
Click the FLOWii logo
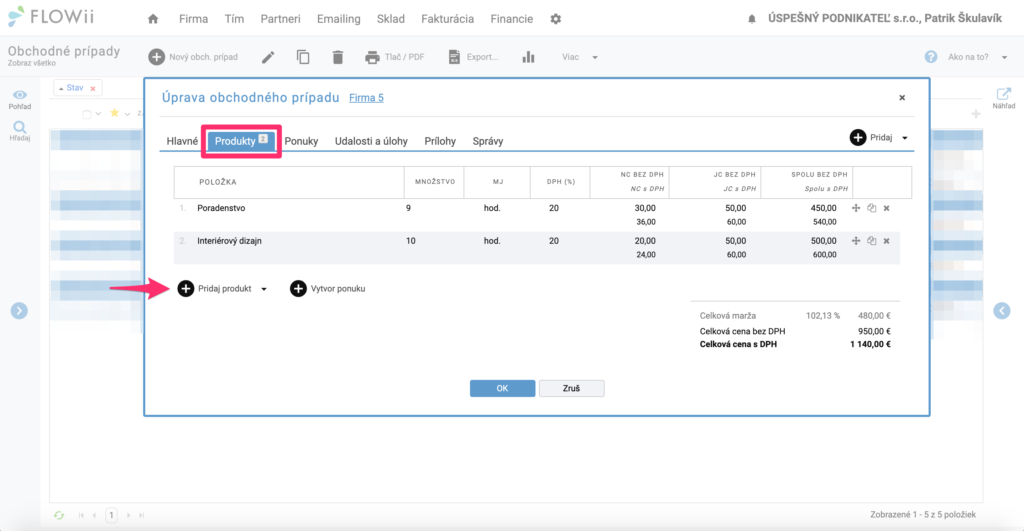pyautogui.click(x=51, y=17)
